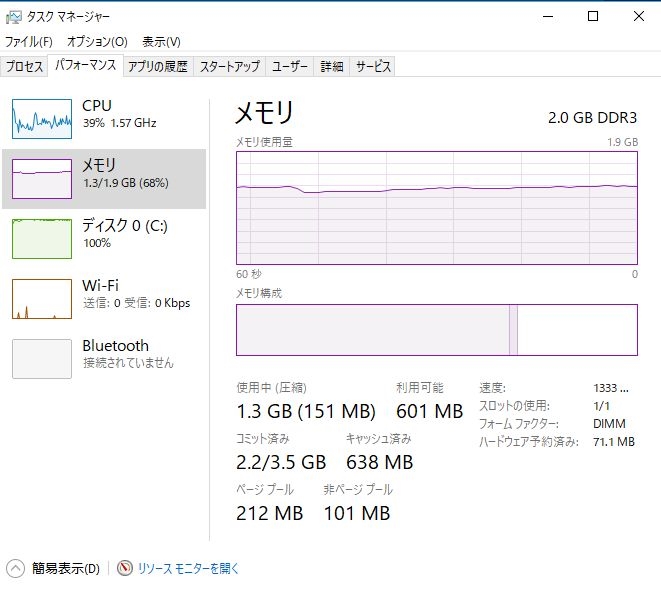This screenshot has width=661, height=593.
Task: Switch to the プロセス tab
Action: pyautogui.click(x=25, y=66)
